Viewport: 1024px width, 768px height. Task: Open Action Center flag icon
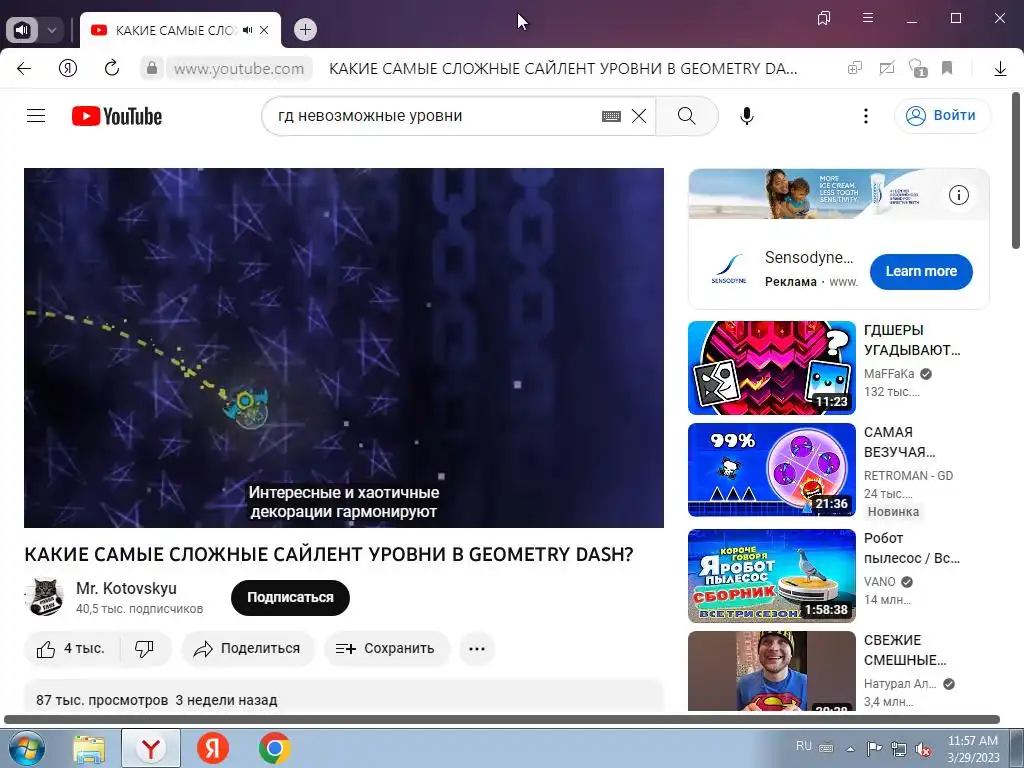874,748
